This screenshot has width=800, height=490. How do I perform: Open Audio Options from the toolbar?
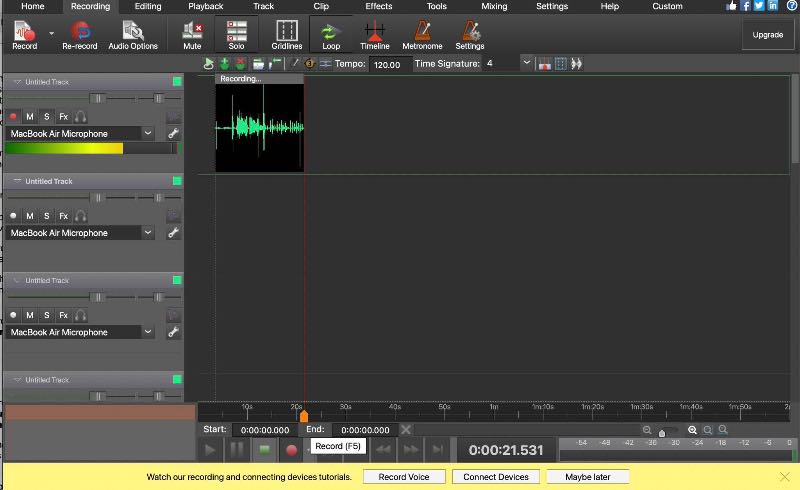(132, 35)
